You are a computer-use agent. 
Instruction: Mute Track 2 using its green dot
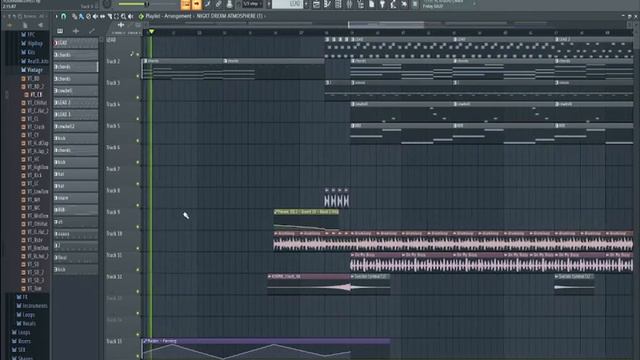pos(138,76)
